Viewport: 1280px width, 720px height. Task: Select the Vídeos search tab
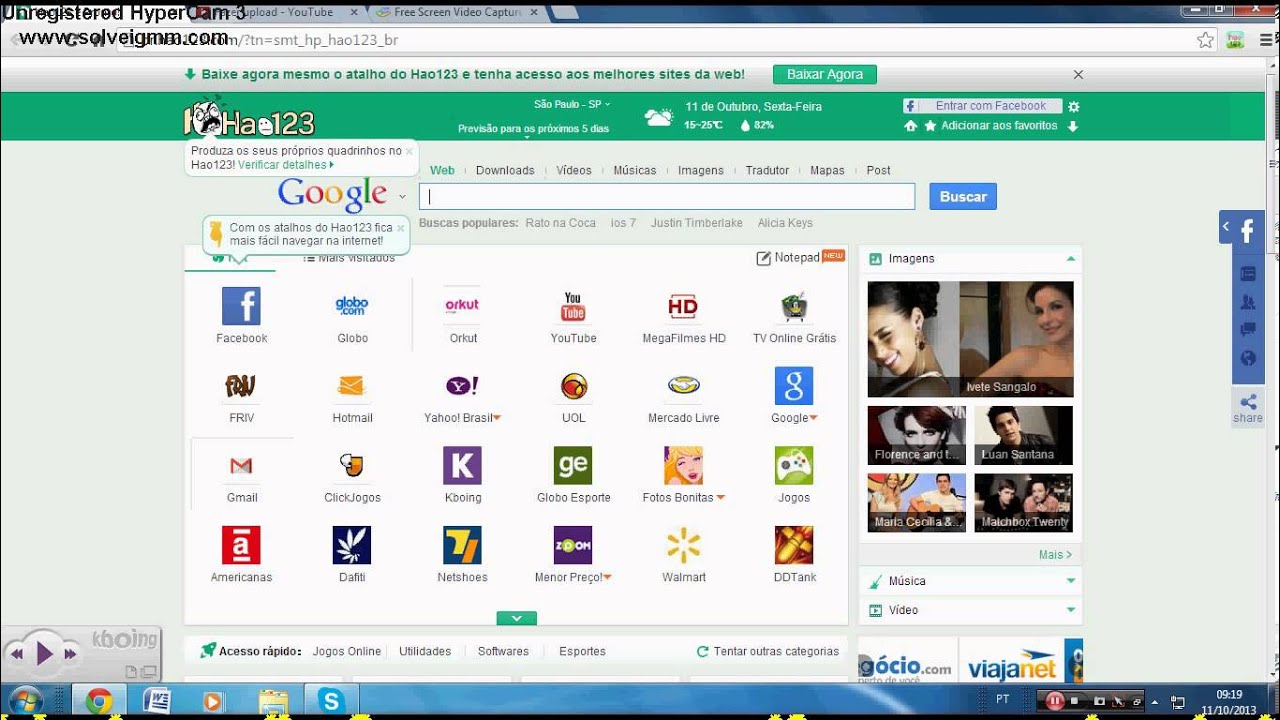click(x=574, y=170)
